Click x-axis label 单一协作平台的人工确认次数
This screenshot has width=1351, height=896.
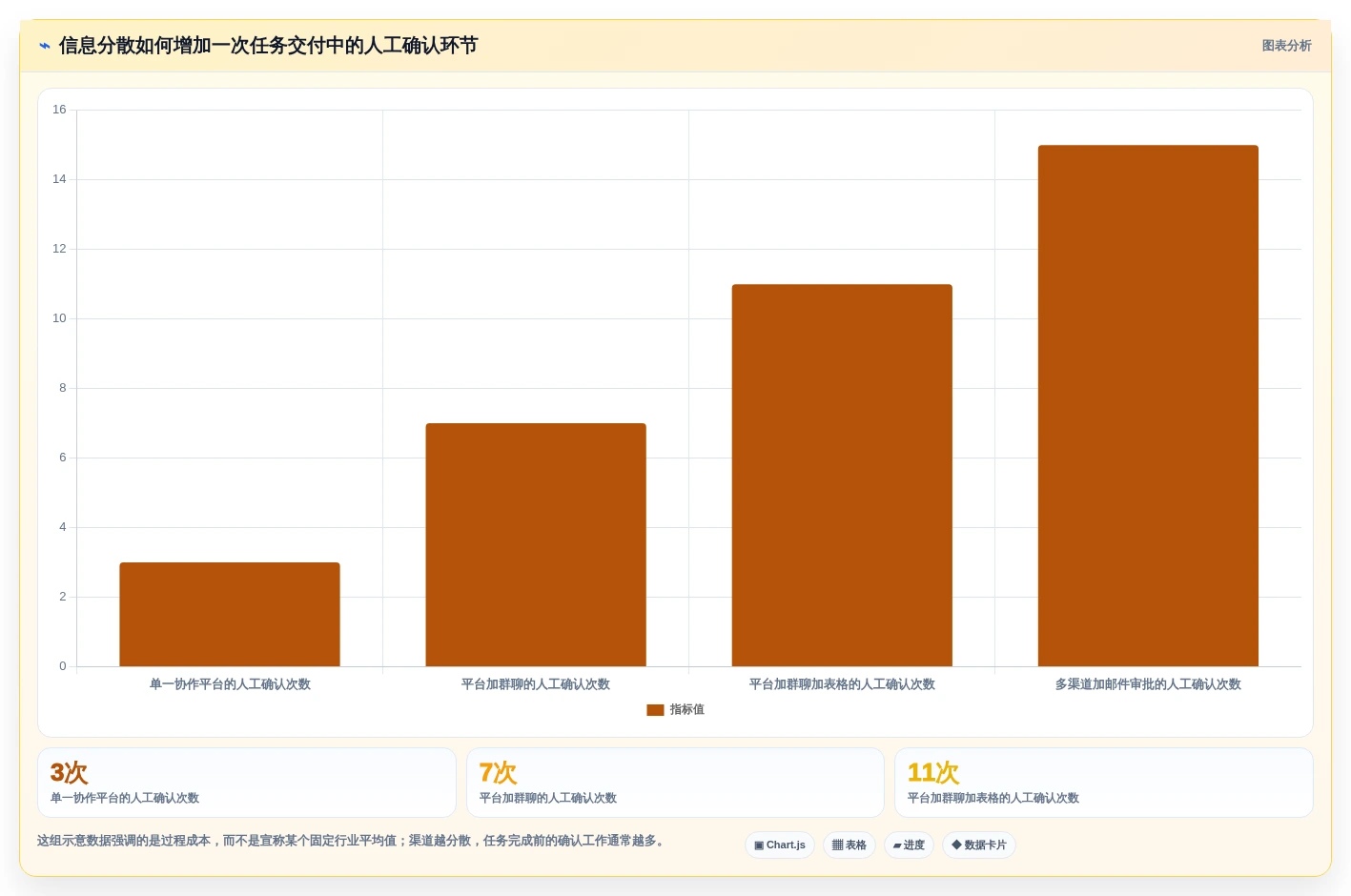pyautogui.click(x=230, y=684)
